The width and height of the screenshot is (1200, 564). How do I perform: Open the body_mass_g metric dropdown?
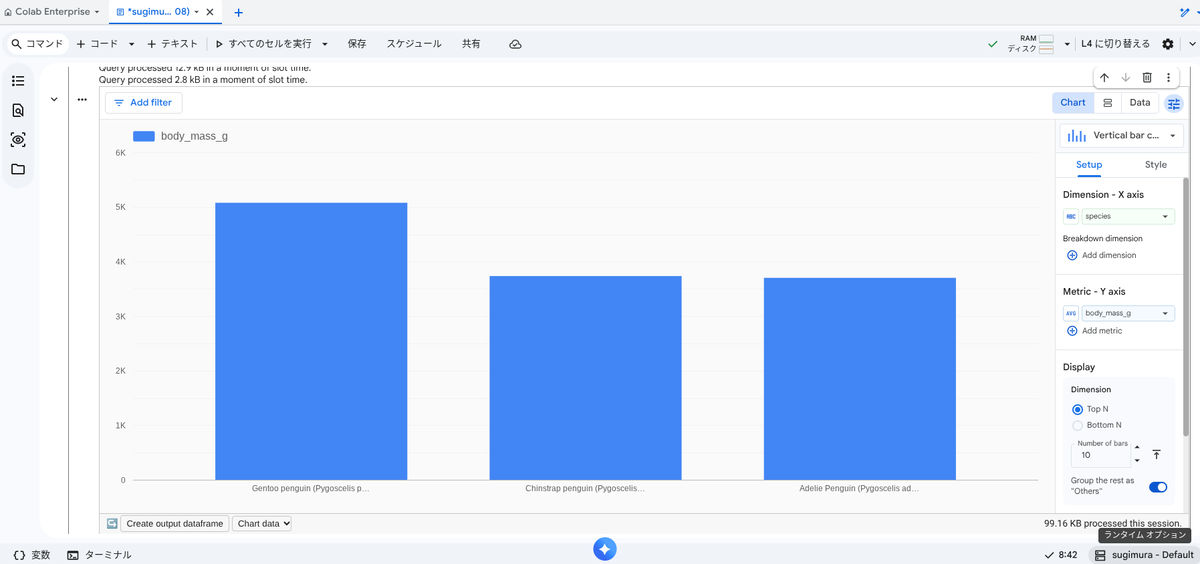(1128, 313)
